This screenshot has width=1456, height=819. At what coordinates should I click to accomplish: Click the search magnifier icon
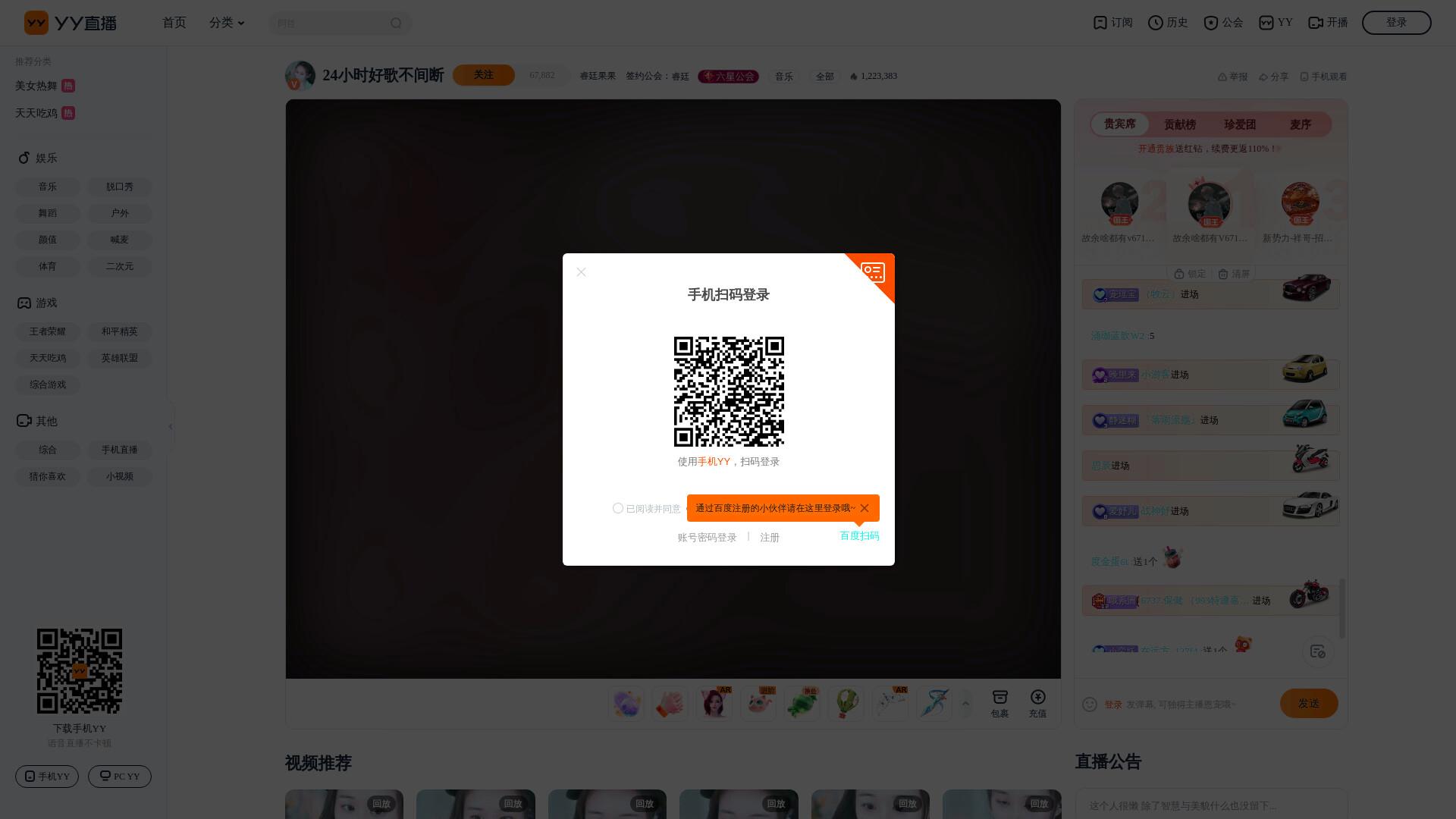397,24
